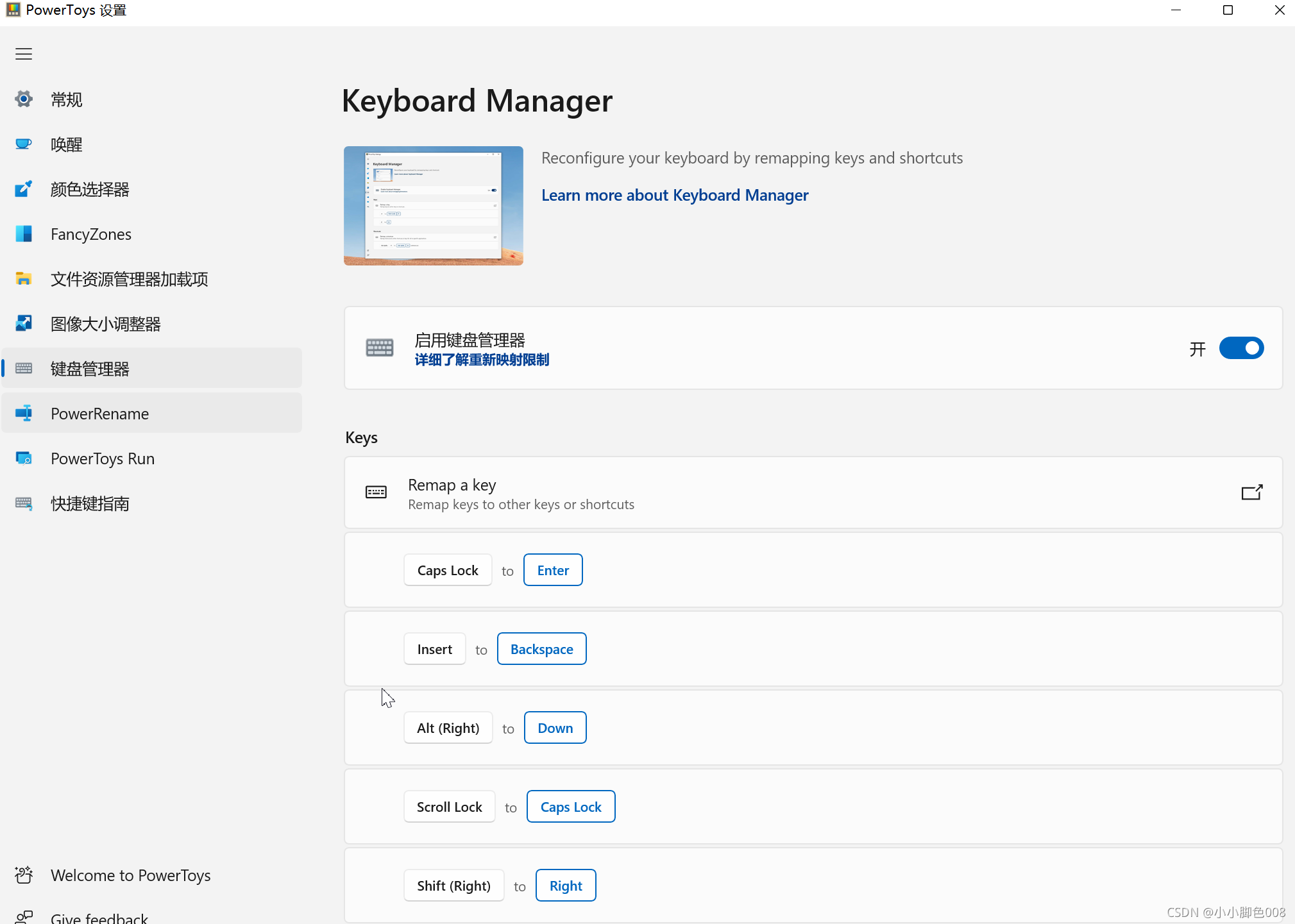Go to 文件资源管理器加载项 page
The height and width of the screenshot is (924, 1295).
152,278
